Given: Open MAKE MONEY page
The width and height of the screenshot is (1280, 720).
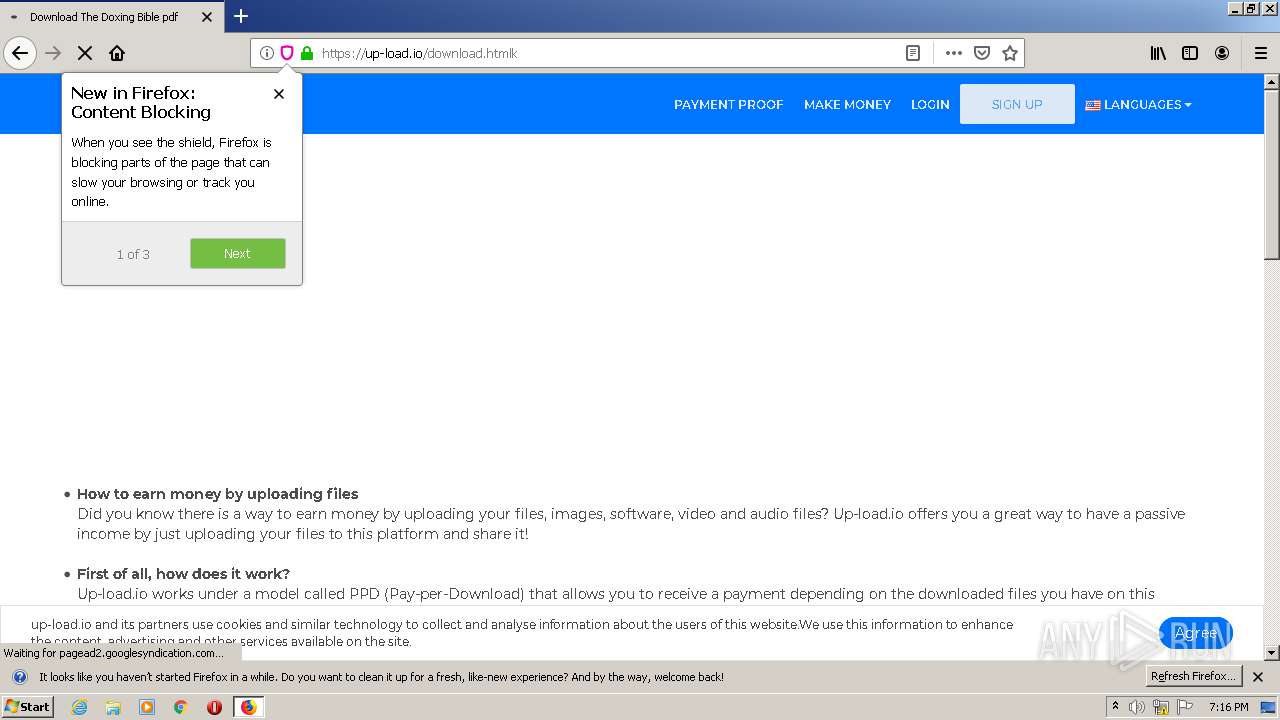Looking at the screenshot, I should pyautogui.click(x=847, y=104).
